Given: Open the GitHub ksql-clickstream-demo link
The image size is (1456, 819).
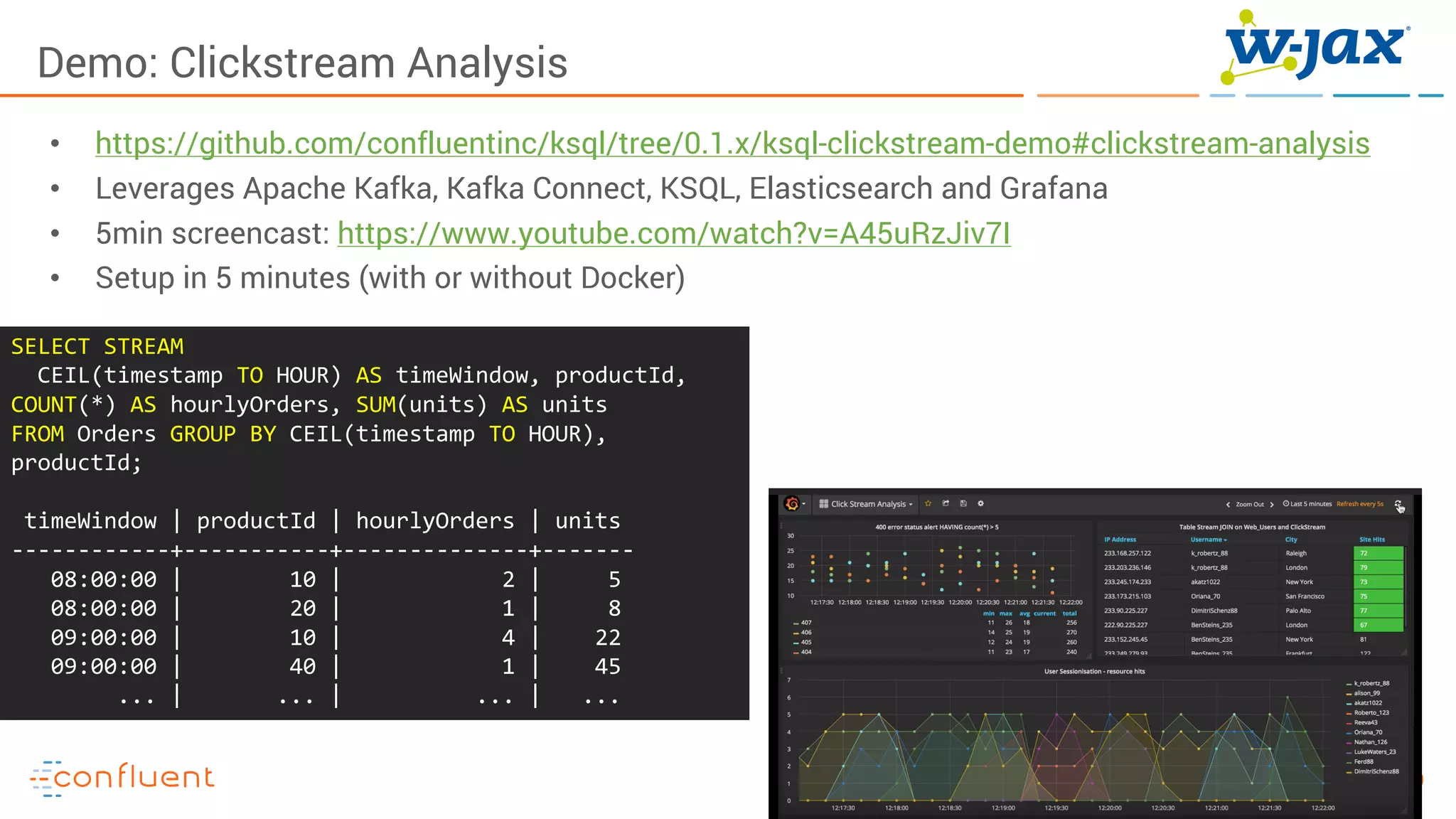Looking at the screenshot, I should pos(732,144).
